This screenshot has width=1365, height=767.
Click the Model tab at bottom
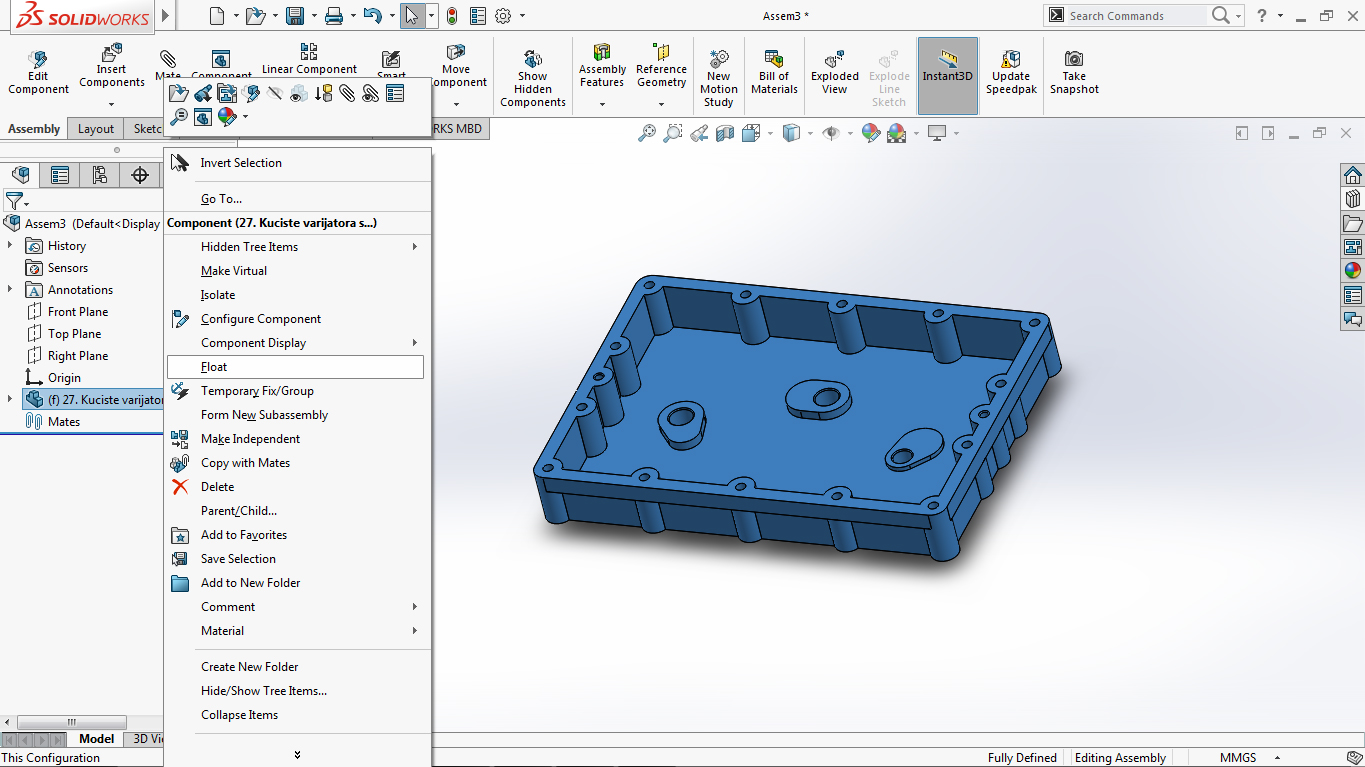click(x=97, y=739)
